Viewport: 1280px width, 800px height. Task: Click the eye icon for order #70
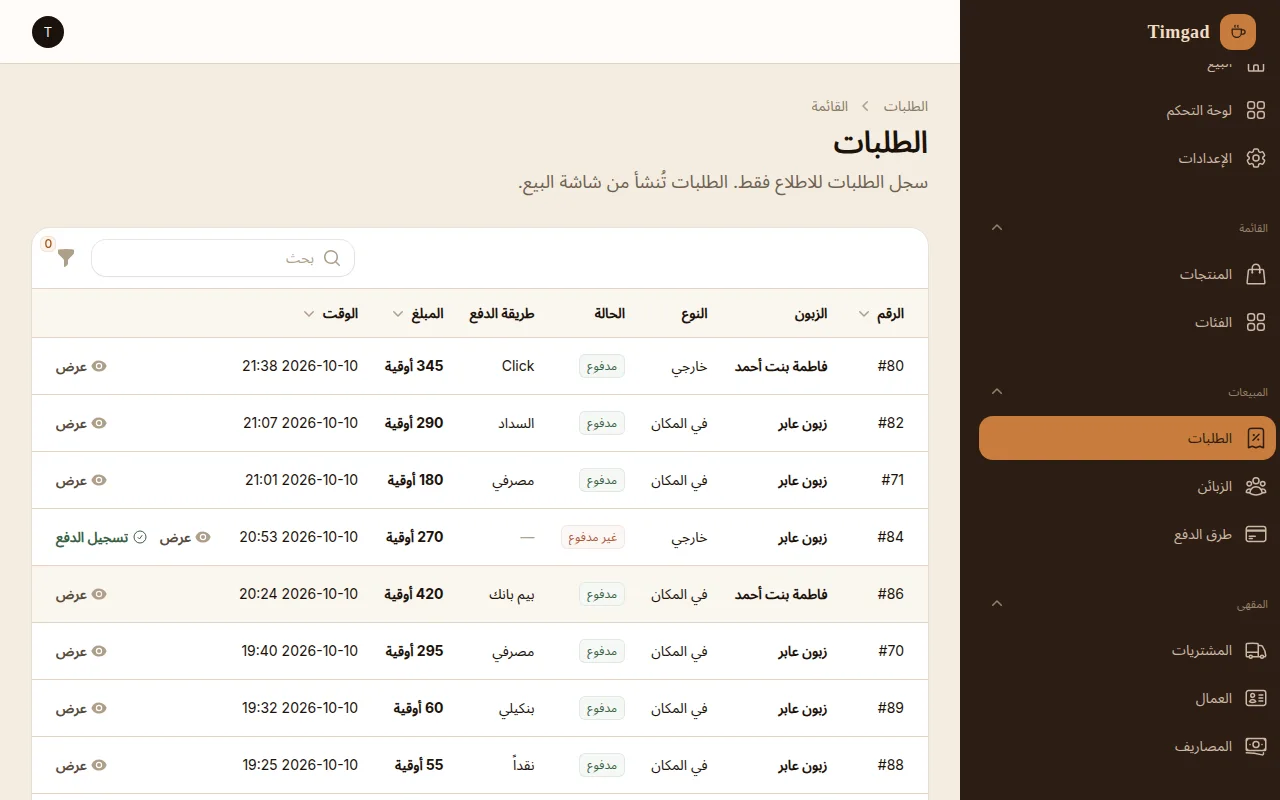pyautogui.click(x=99, y=651)
